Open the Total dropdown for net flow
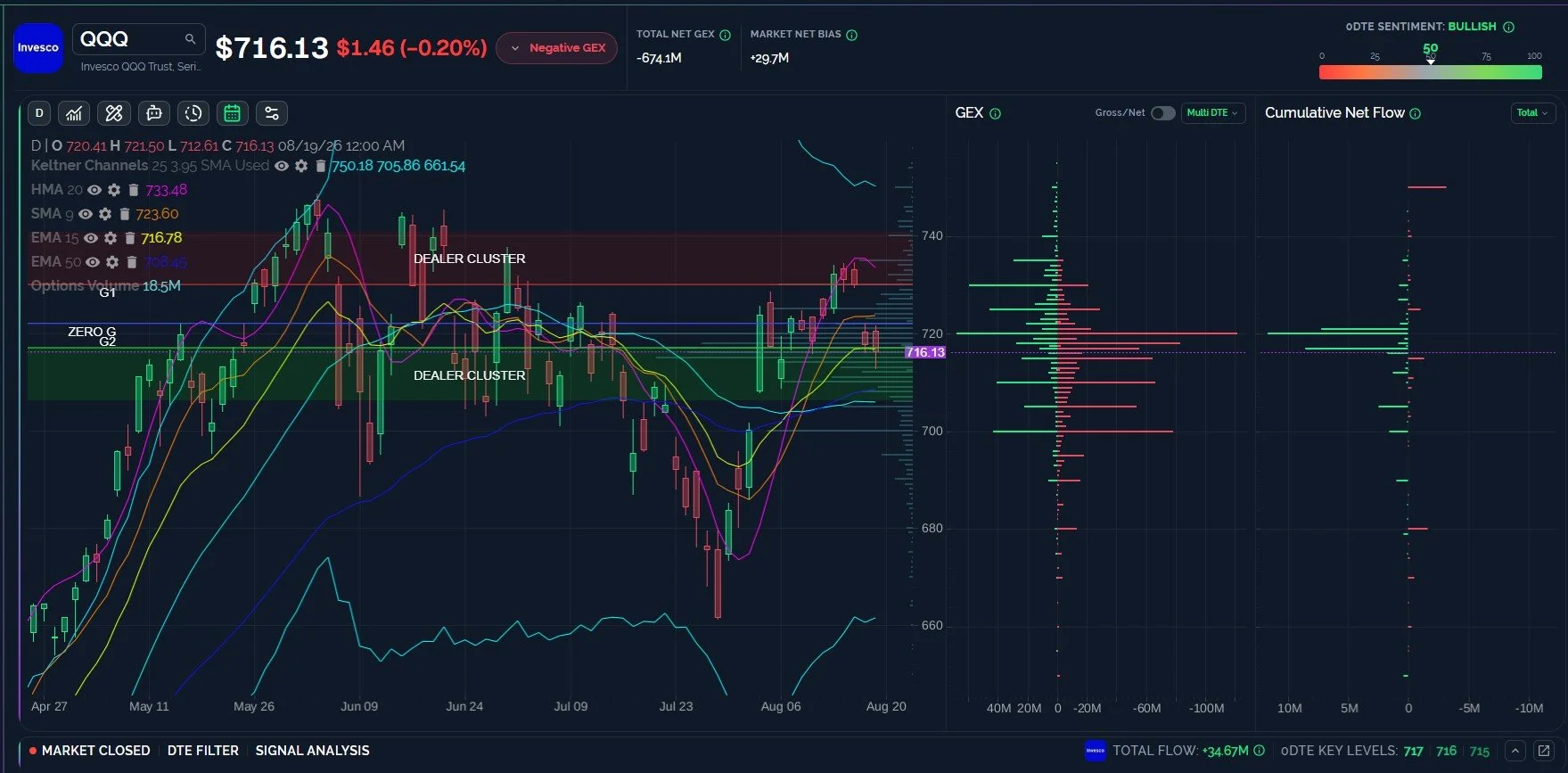The image size is (1568, 773). (1533, 113)
